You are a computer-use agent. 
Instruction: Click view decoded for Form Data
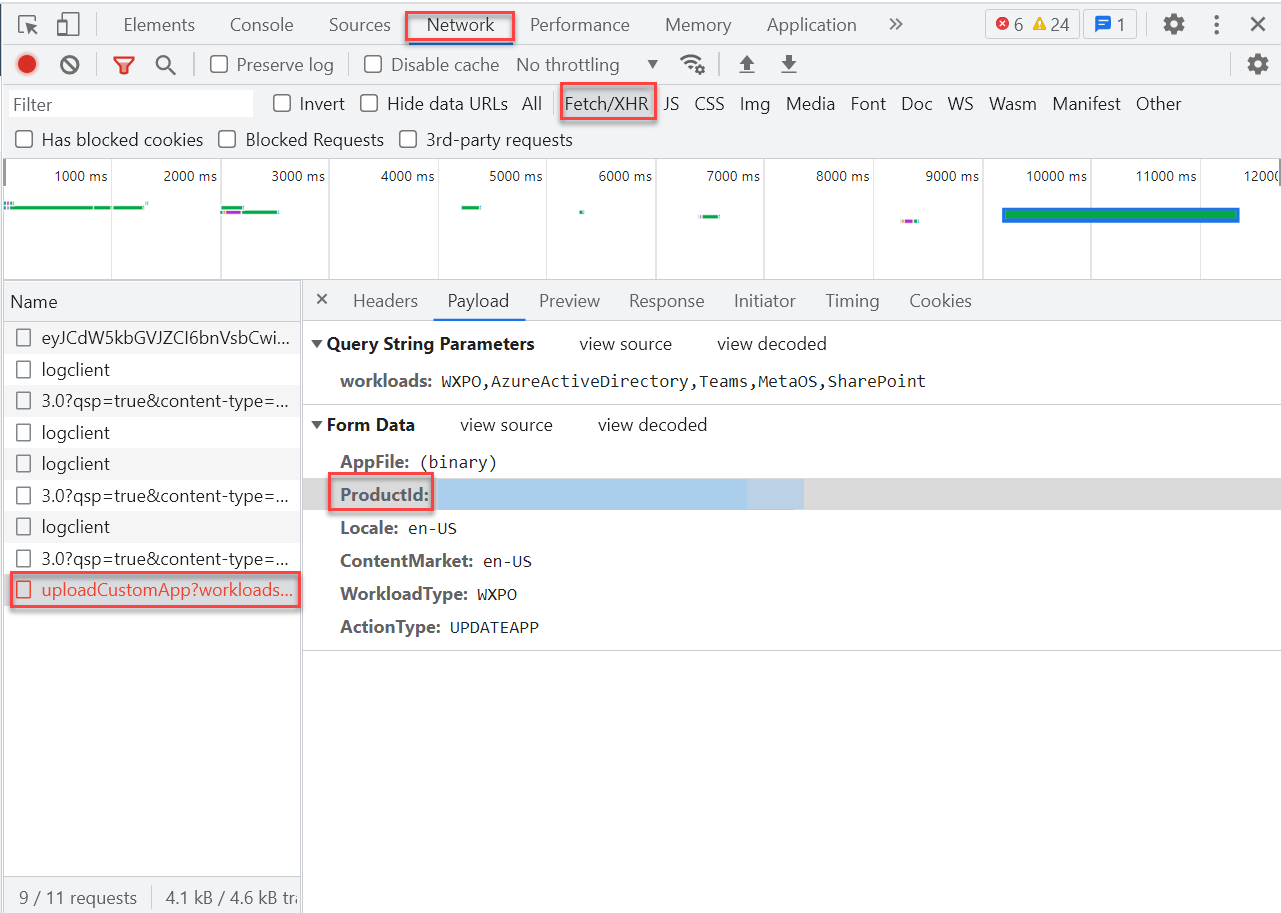pos(652,425)
